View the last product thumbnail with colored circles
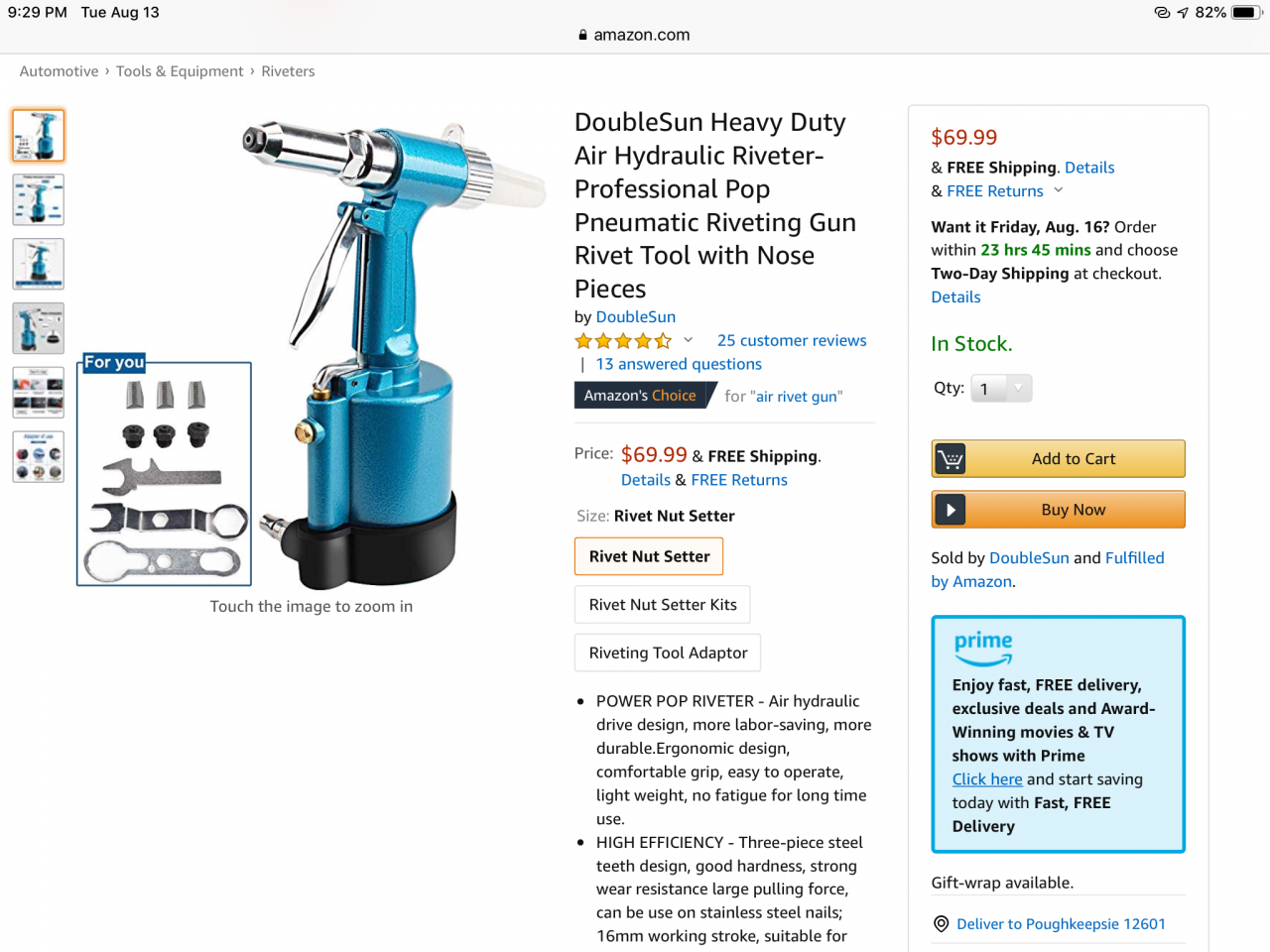Screen dimensions: 1270x952 coord(39,457)
